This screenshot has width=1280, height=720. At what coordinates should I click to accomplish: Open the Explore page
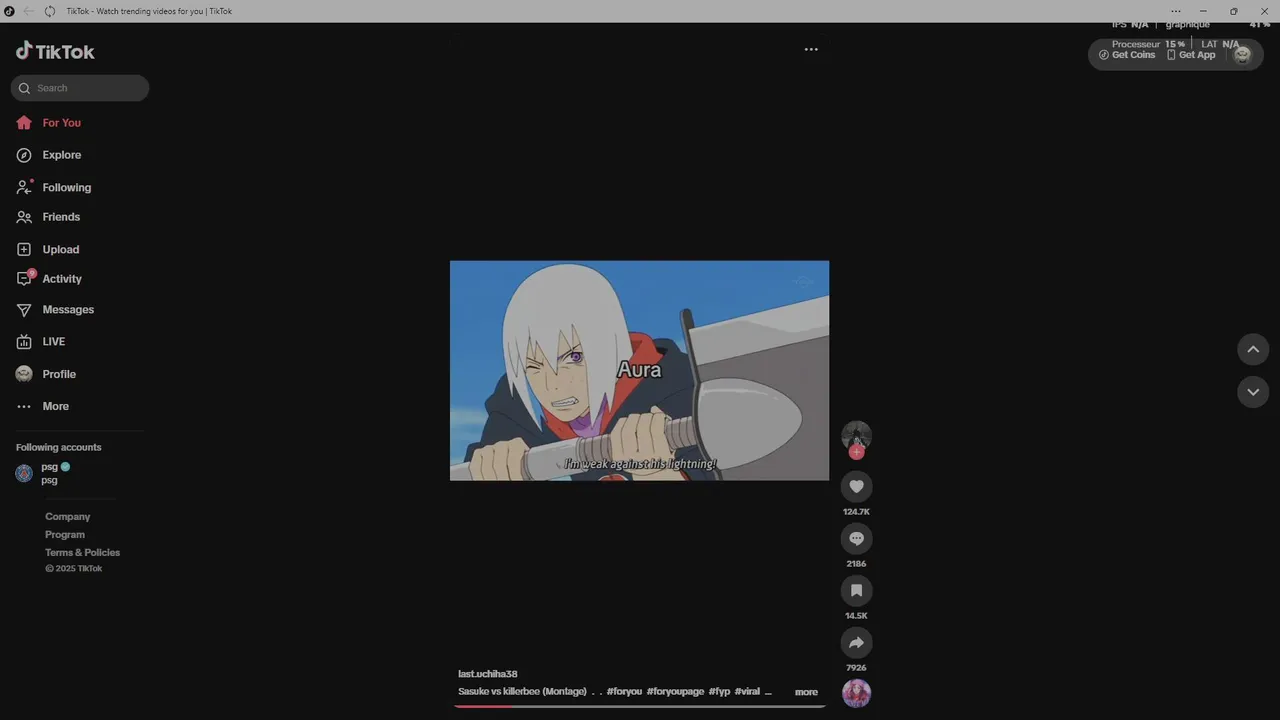point(61,155)
